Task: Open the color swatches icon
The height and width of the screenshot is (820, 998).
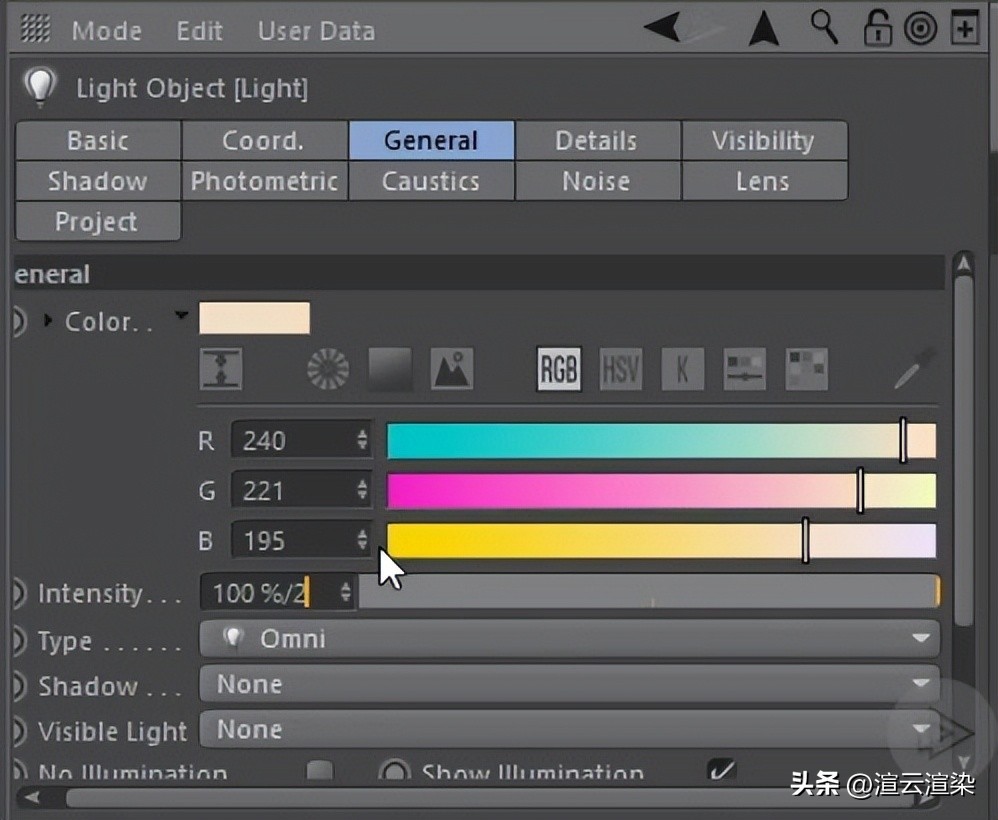Action: coord(805,369)
